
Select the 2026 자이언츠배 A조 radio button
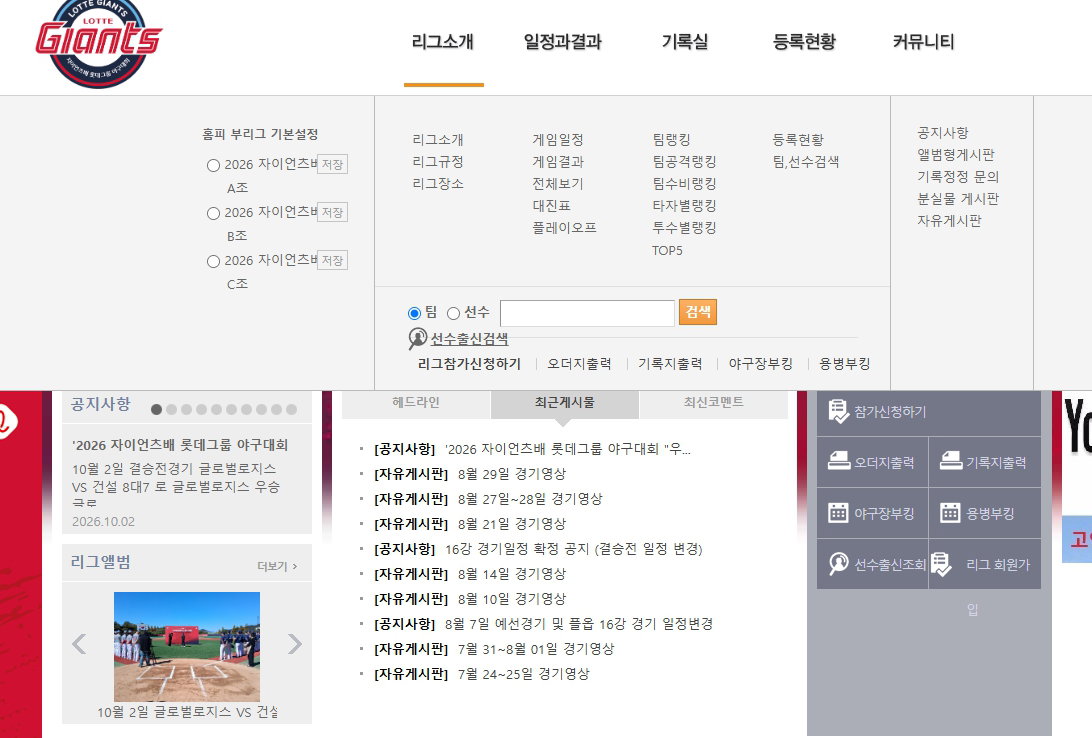(x=214, y=166)
